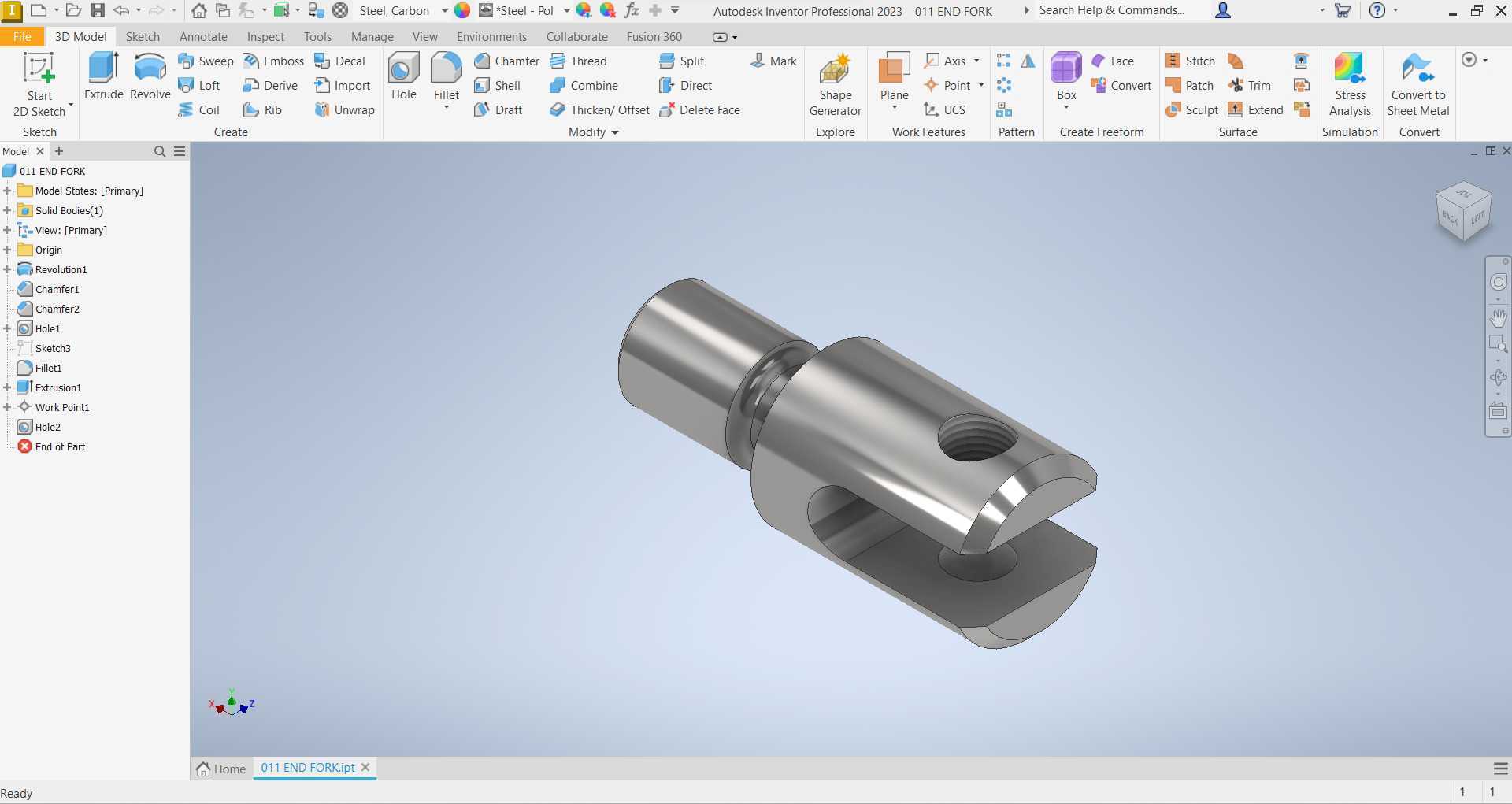This screenshot has height=804, width=1512.
Task: Run Stress Analysis
Action: [x=1350, y=84]
